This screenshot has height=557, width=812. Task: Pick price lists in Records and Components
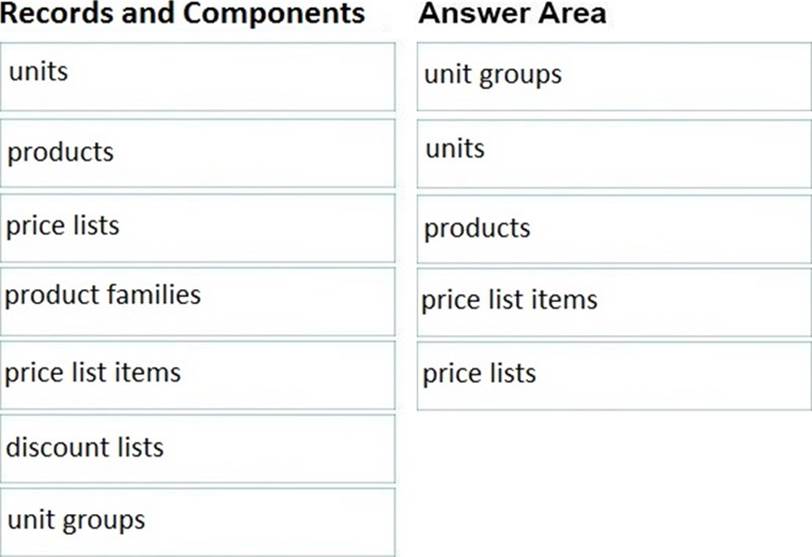point(197,227)
